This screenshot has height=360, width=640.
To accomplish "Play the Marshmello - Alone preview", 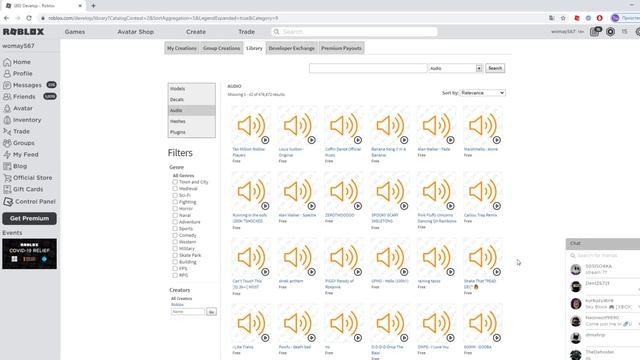I will 497,140.
